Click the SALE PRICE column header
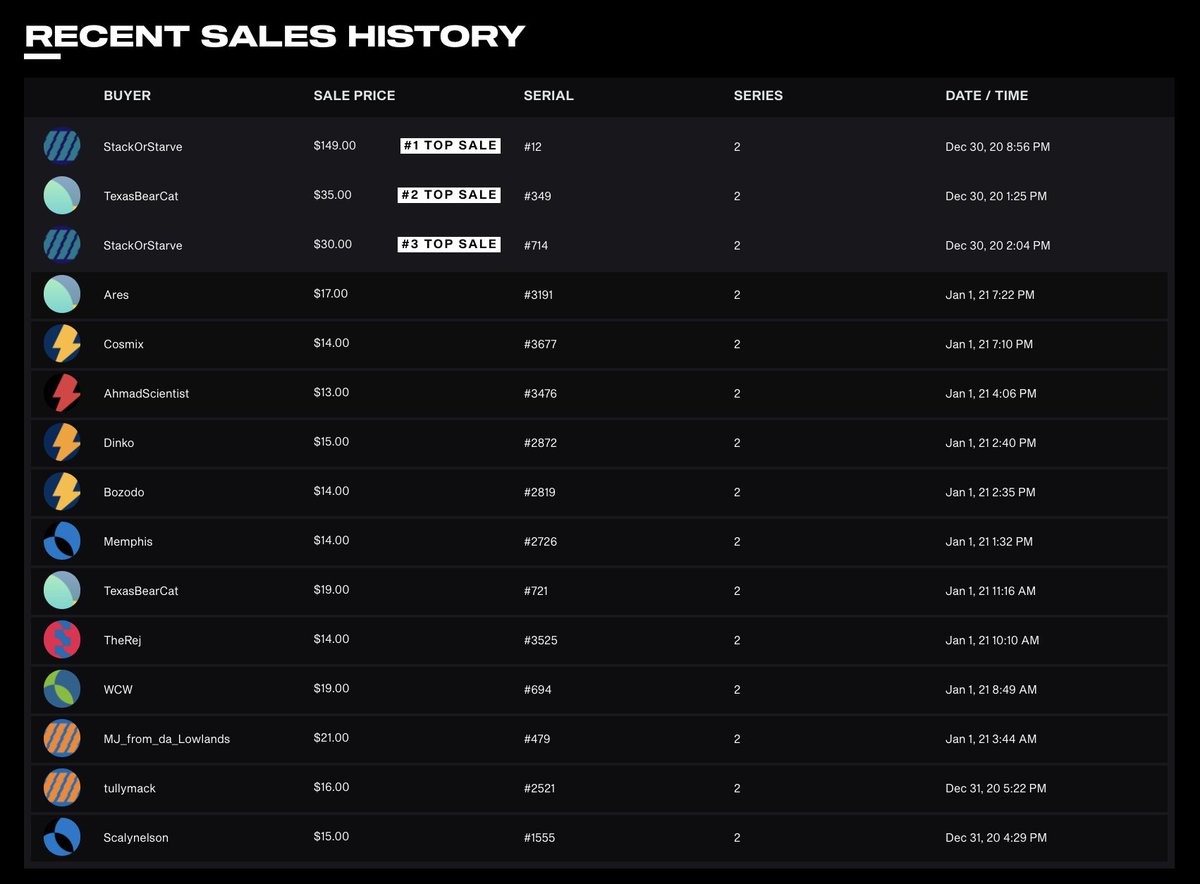The height and width of the screenshot is (884, 1200). pyautogui.click(x=354, y=96)
